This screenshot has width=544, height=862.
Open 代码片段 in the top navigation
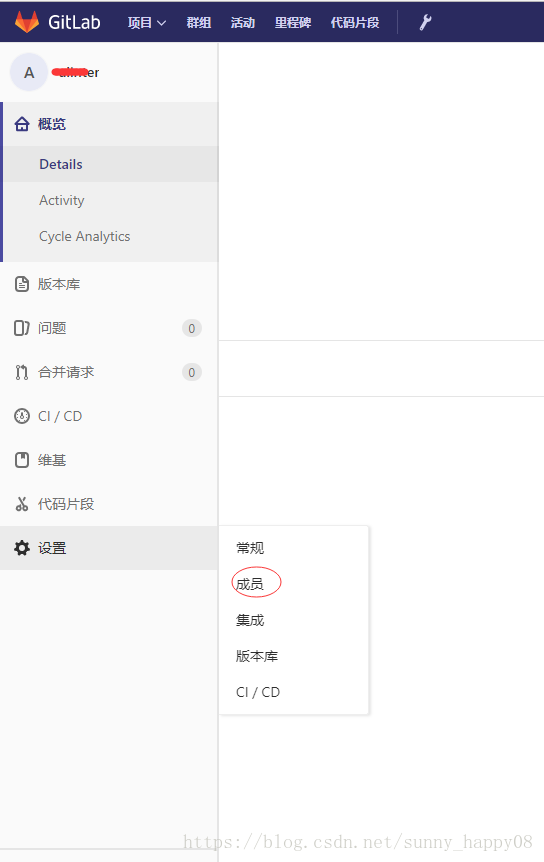coord(354,23)
